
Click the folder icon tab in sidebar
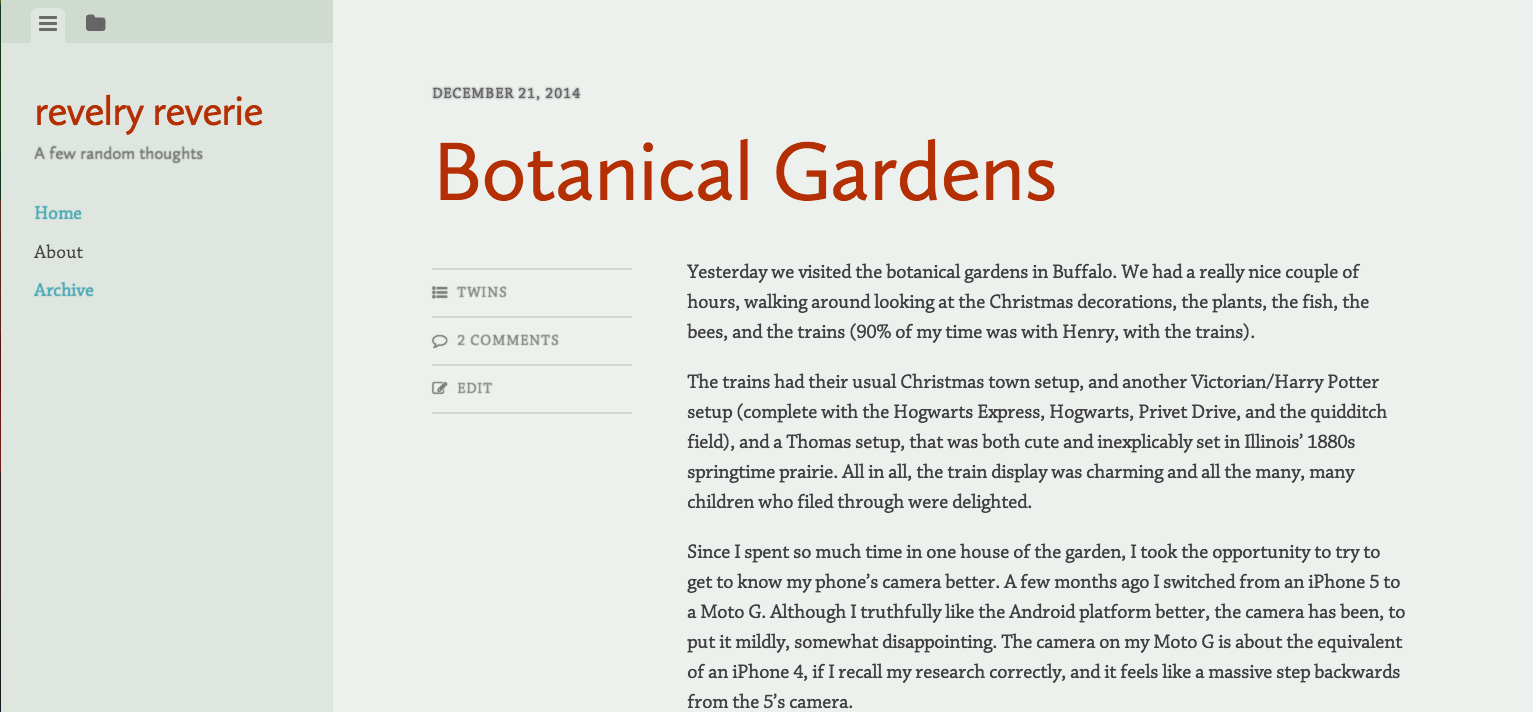pyautogui.click(x=95, y=23)
